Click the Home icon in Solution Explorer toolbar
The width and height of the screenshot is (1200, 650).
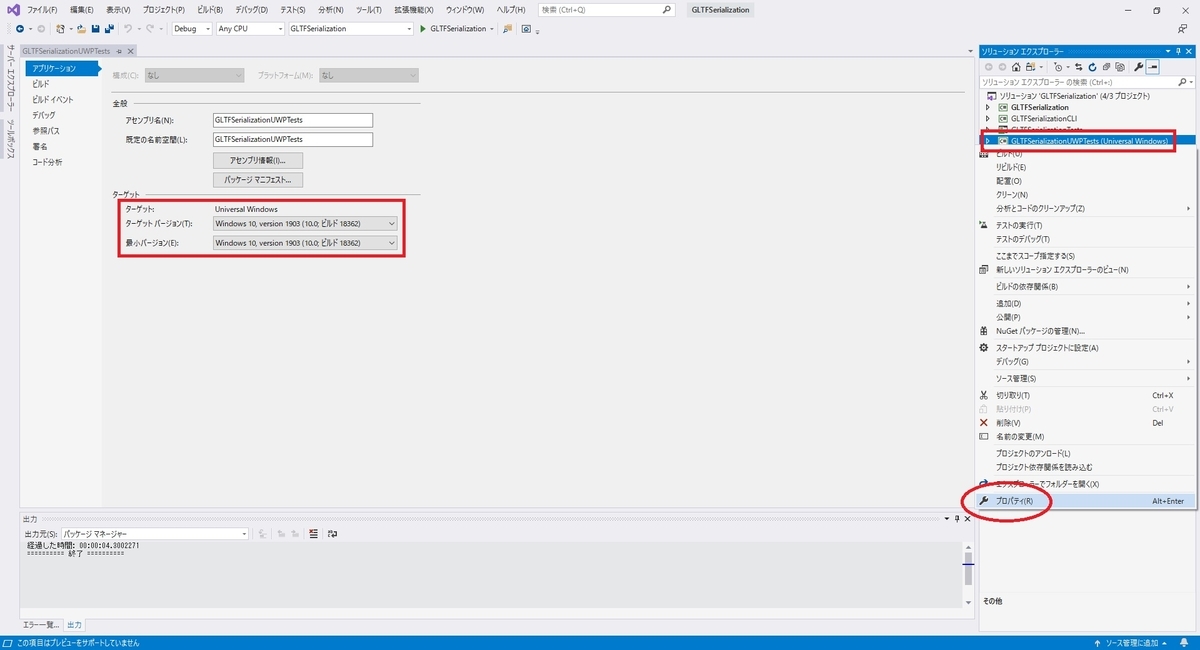click(x=1016, y=67)
